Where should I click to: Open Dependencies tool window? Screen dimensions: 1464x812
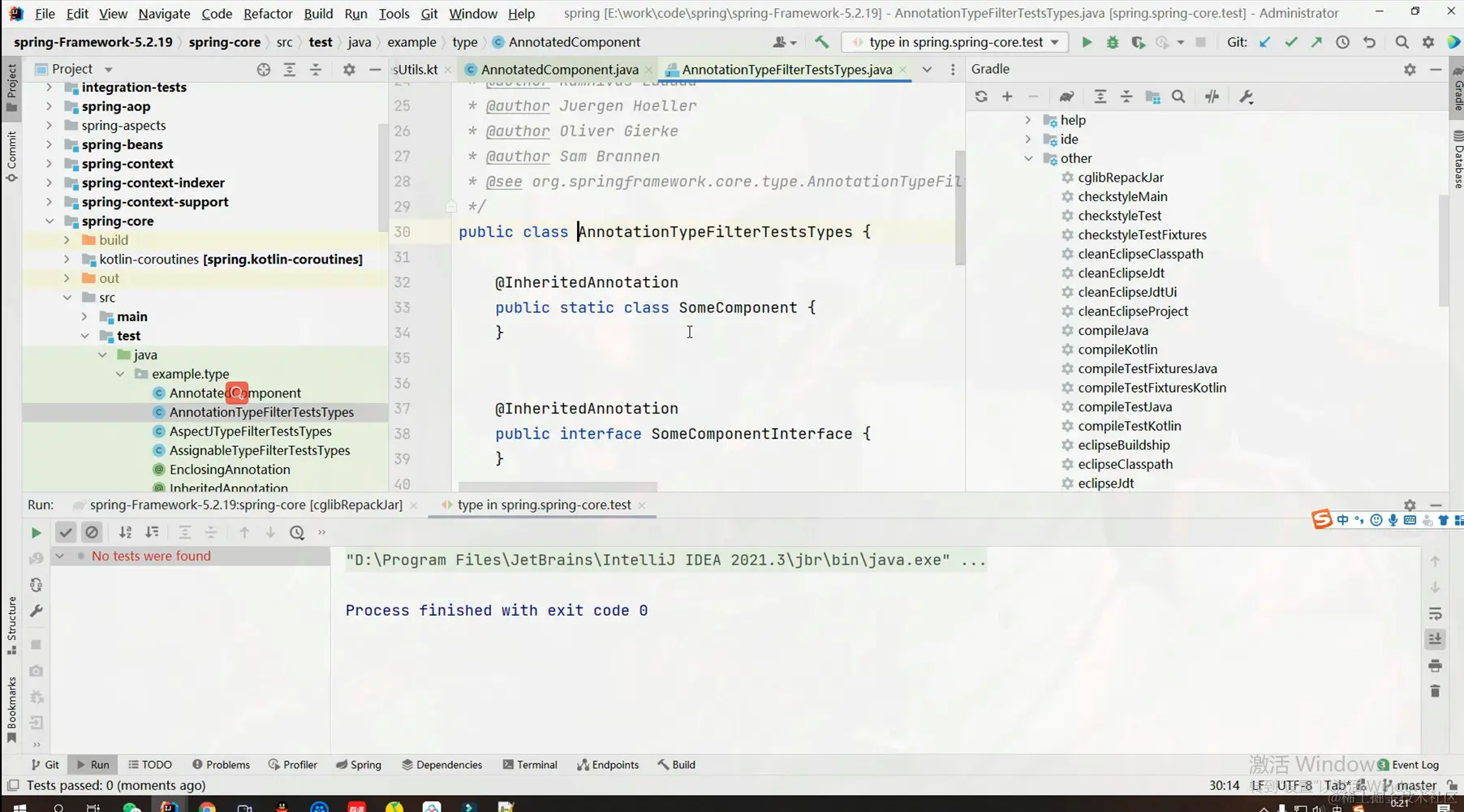click(x=441, y=765)
